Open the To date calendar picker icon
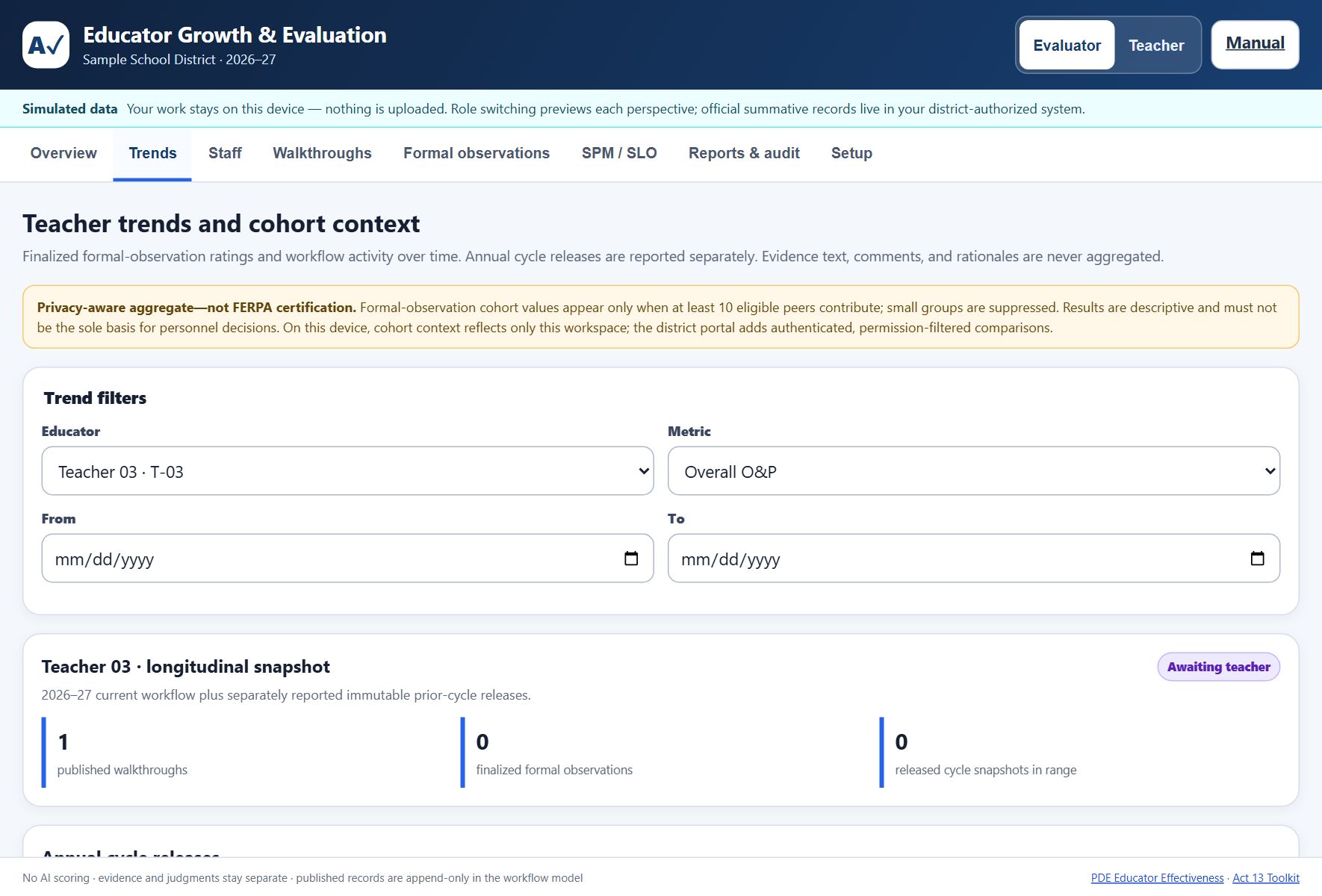1322x896 pixels. 1257,559
